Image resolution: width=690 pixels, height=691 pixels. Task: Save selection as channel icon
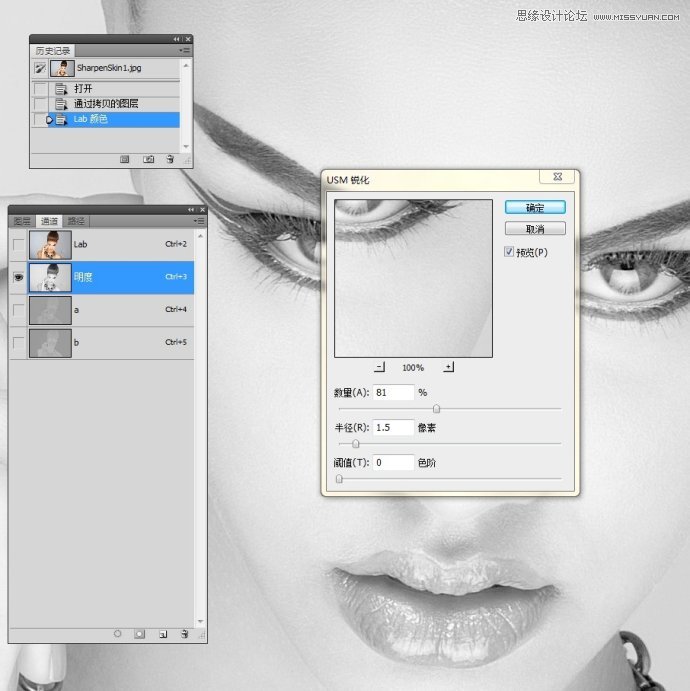(x=140, y=634)
